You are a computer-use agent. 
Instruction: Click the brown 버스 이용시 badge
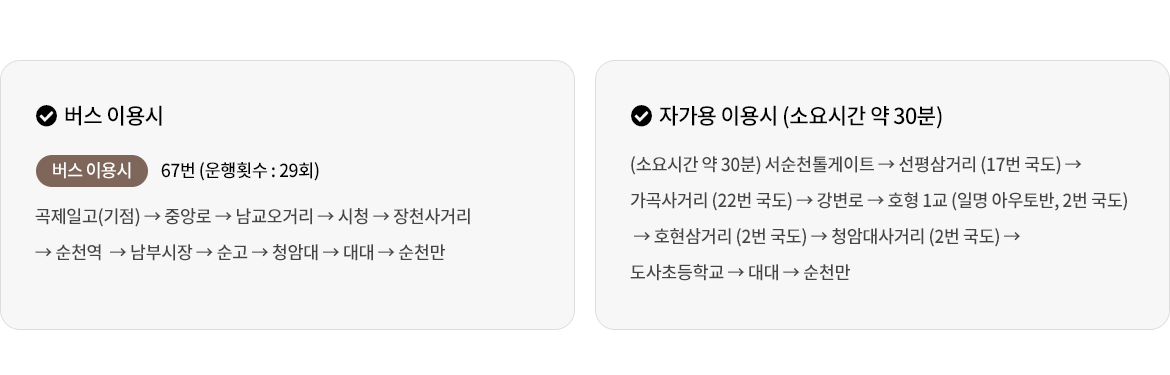92,171
